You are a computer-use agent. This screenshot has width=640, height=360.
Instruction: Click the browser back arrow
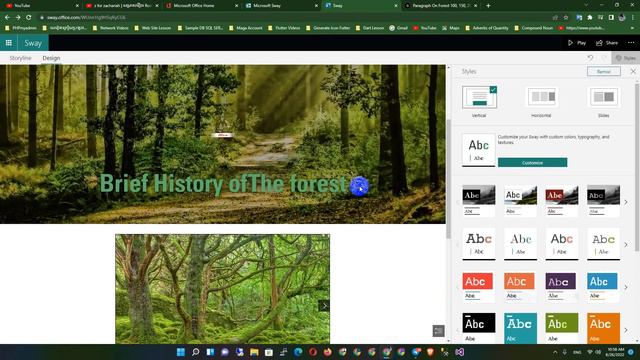click(7, 18)
